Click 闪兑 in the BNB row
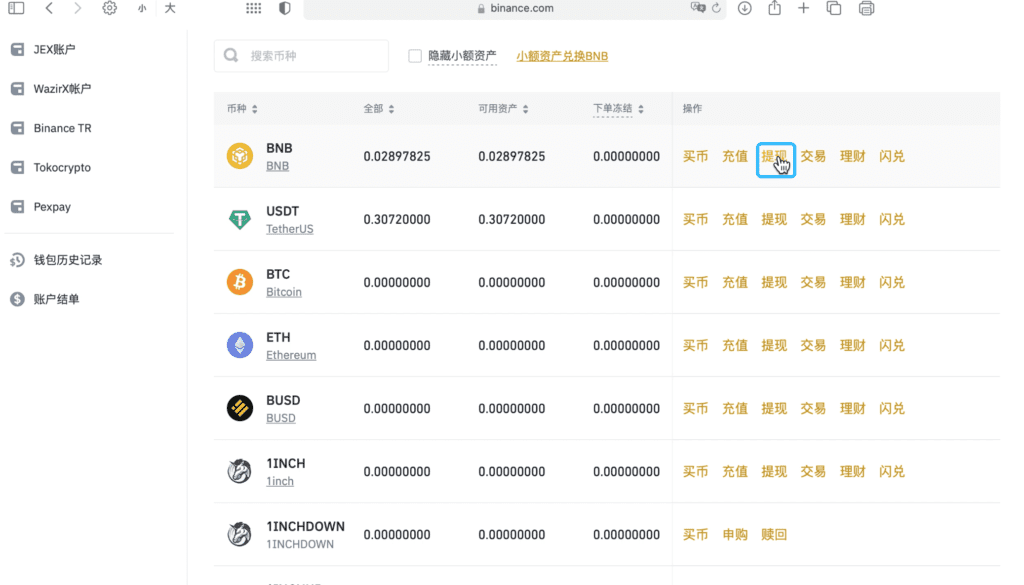This screenshot has height=585, width=1024. coord(891,157)
